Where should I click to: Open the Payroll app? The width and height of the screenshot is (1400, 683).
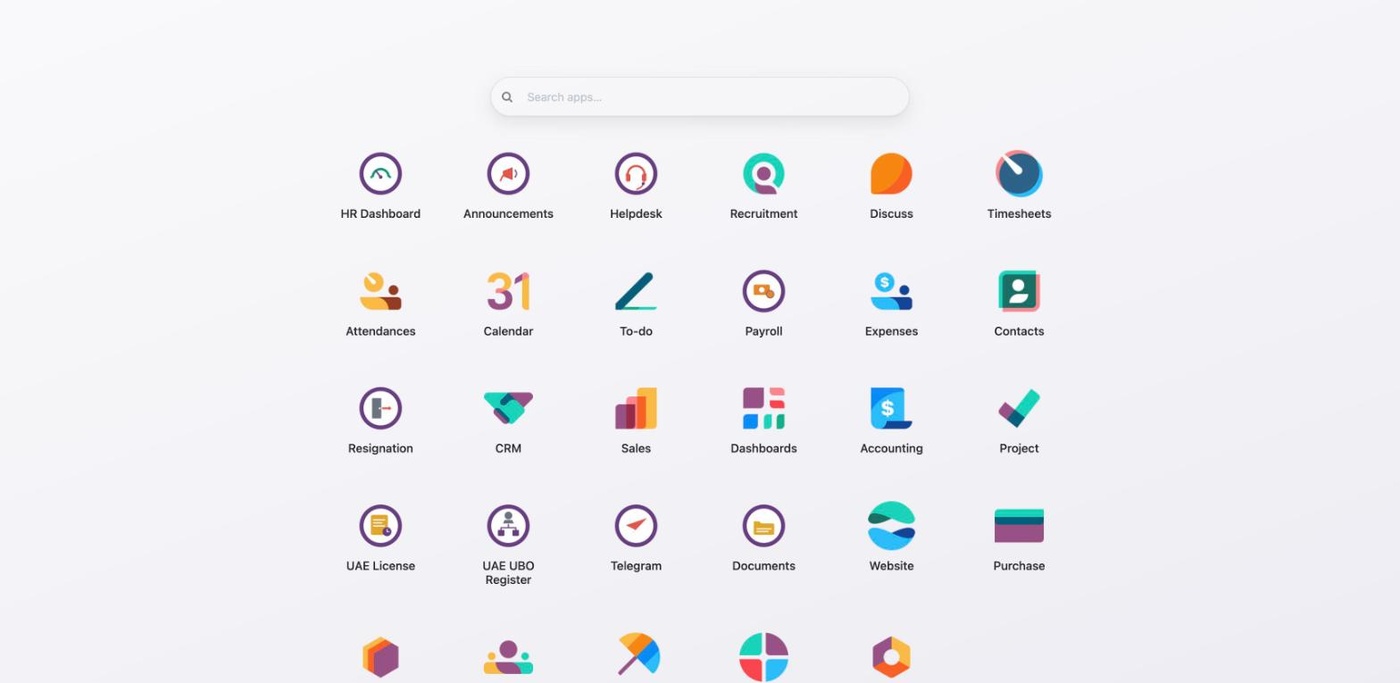pos(764,291)
